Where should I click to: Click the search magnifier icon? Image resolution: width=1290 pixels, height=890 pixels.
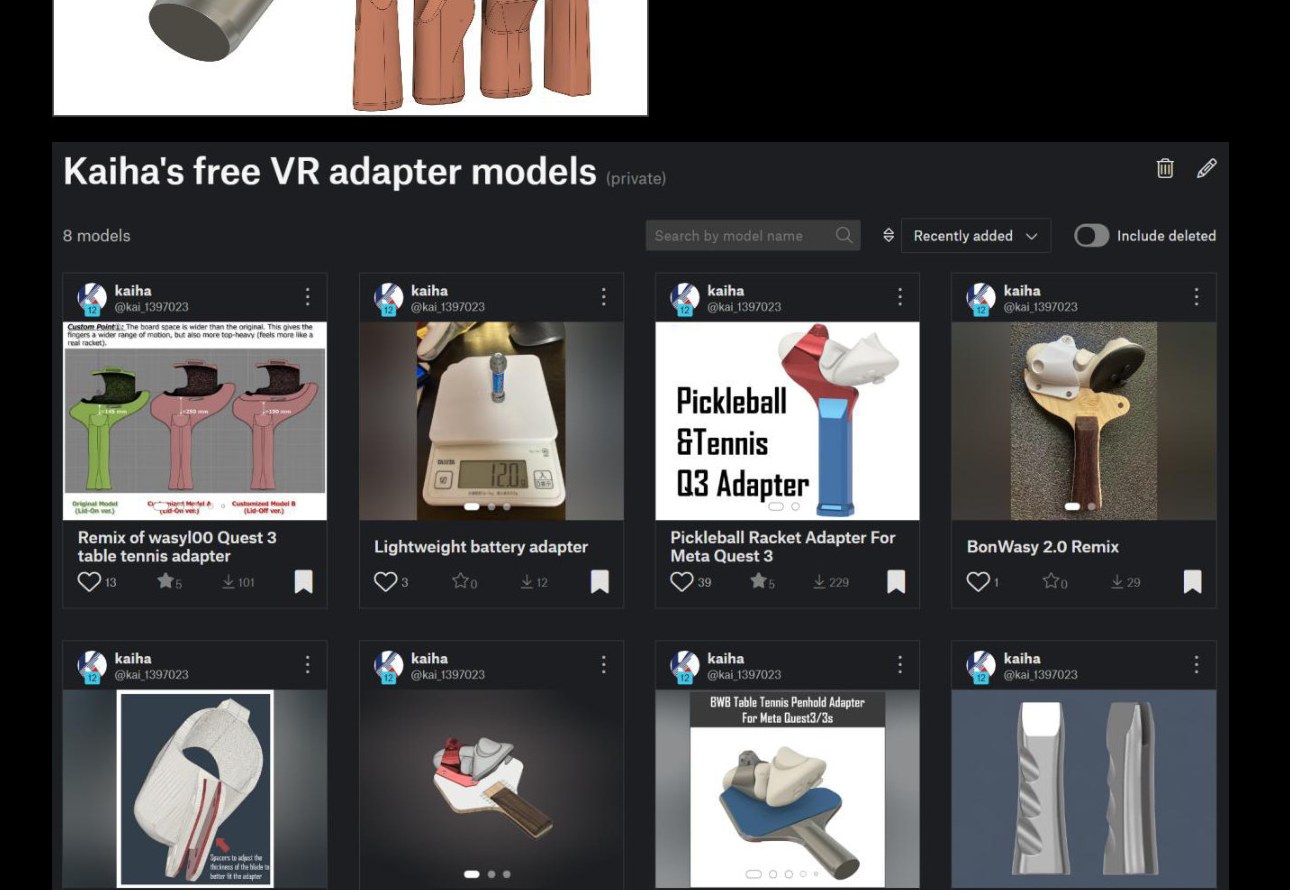click(x=844, y=236)
